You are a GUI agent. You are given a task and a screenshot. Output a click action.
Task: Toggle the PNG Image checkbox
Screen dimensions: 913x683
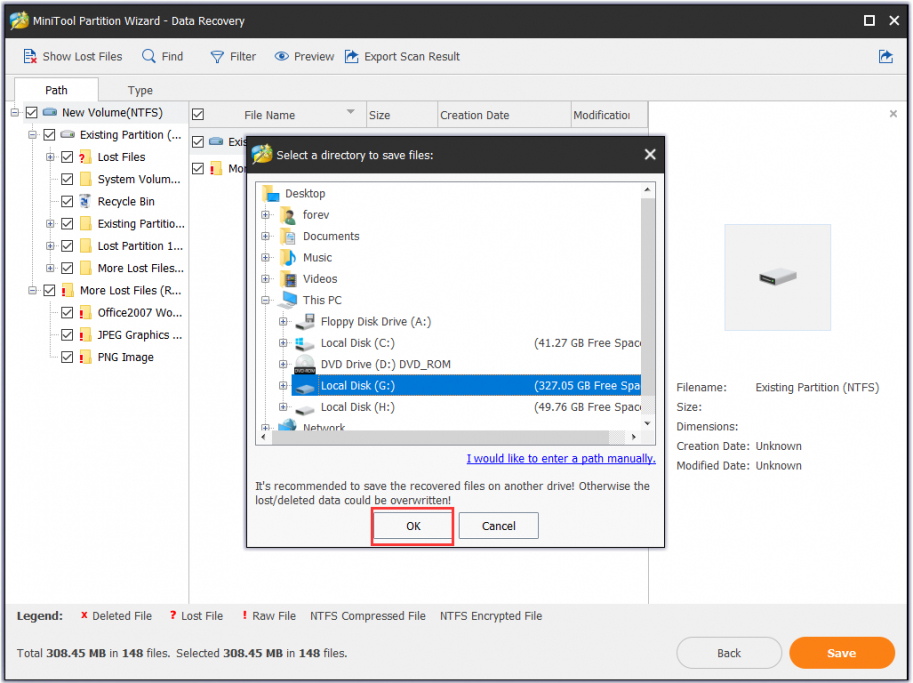click(67, 357)
